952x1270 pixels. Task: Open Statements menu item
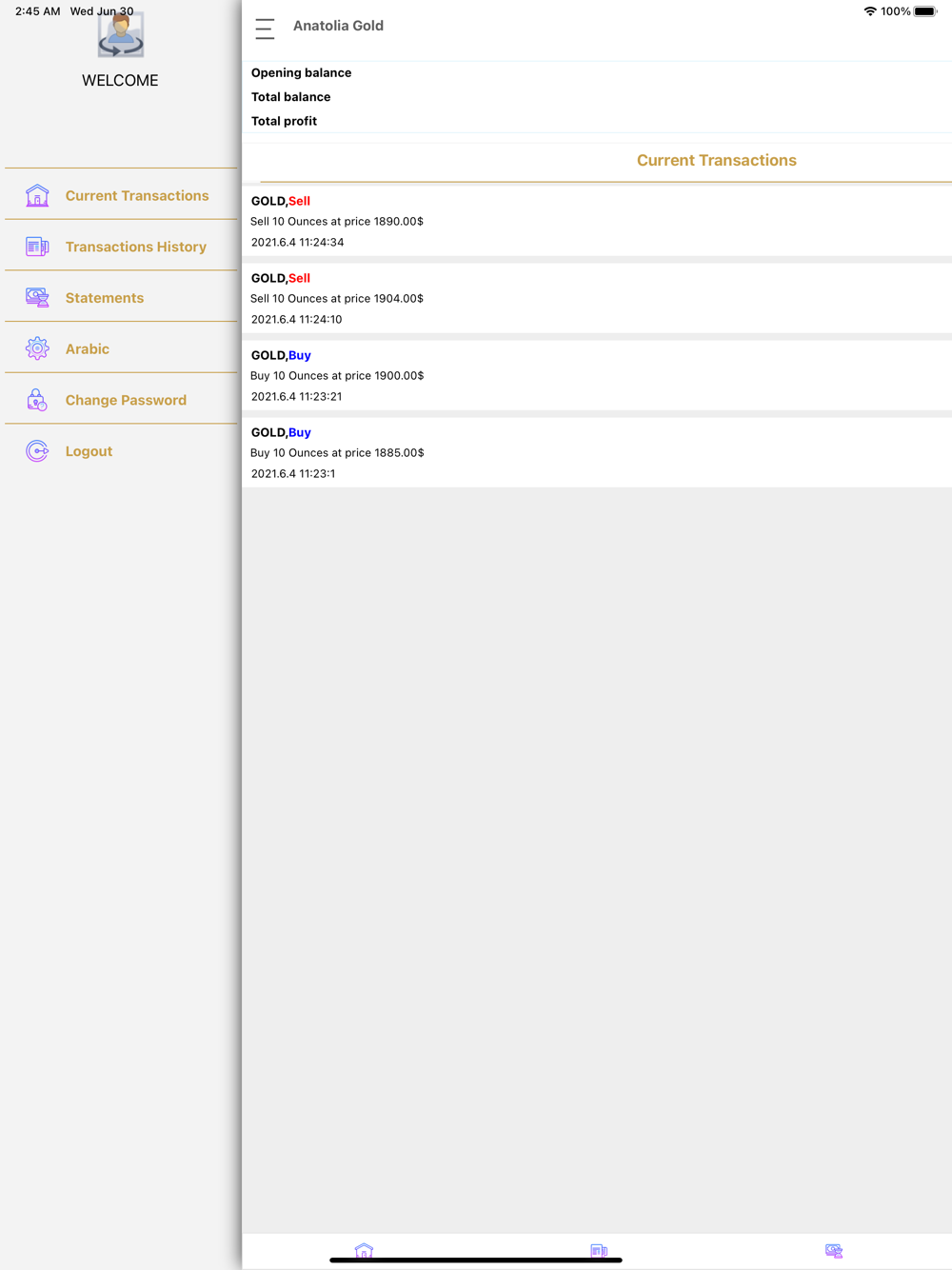coord(121,298)
